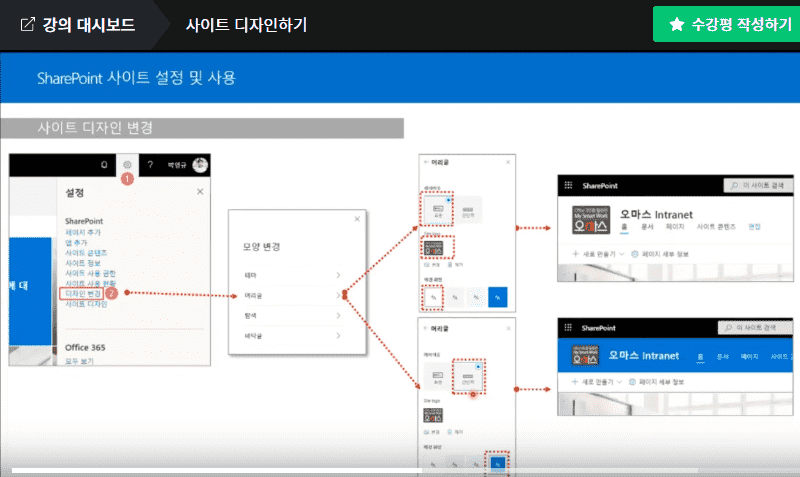Close the lower 머리글 panel
The image size is (800, 477).
point(508,329)
